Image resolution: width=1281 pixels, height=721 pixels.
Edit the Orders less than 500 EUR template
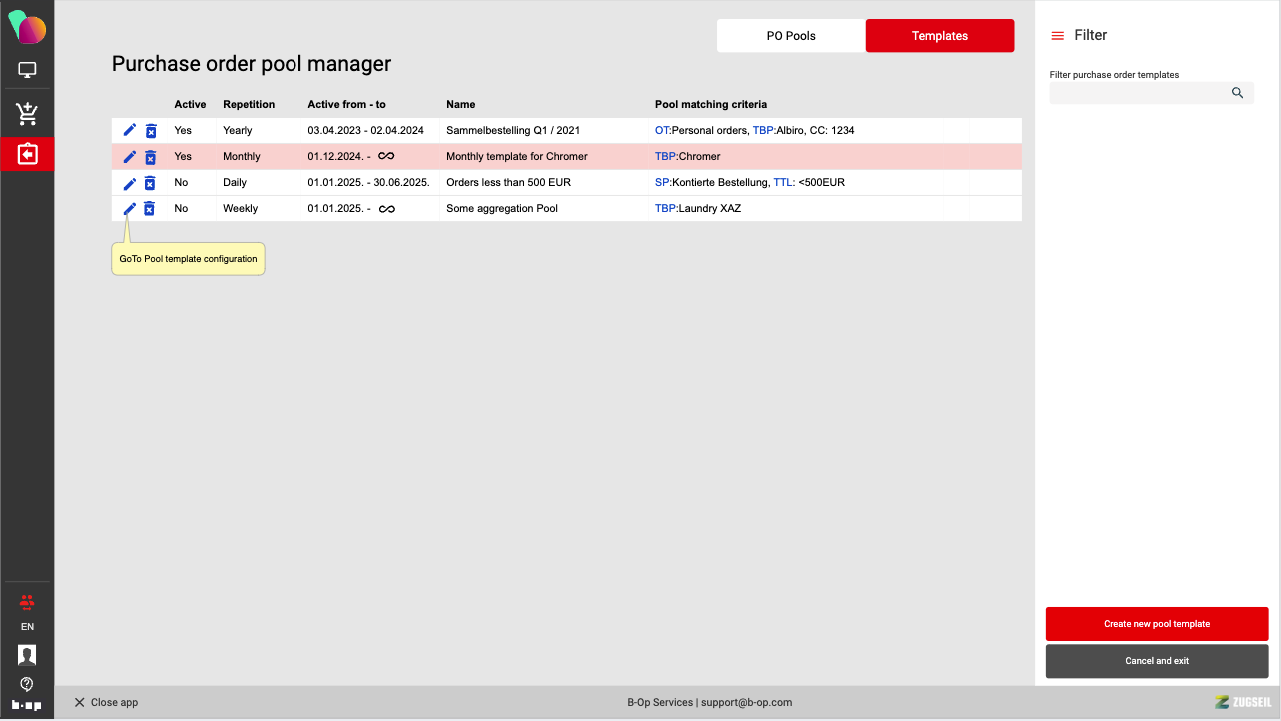129,183
